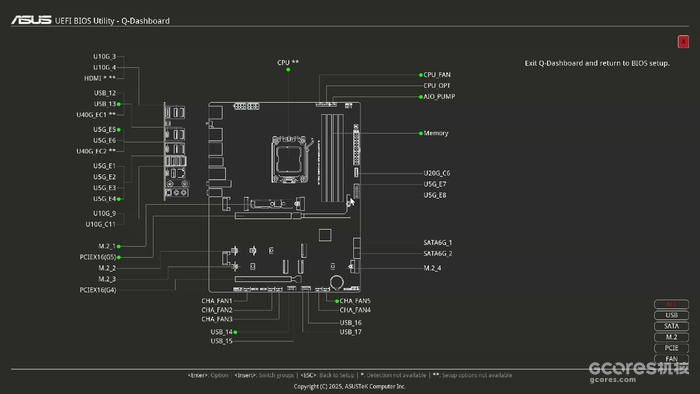
Task: Select the PCIE filter button
Action: 671,348
